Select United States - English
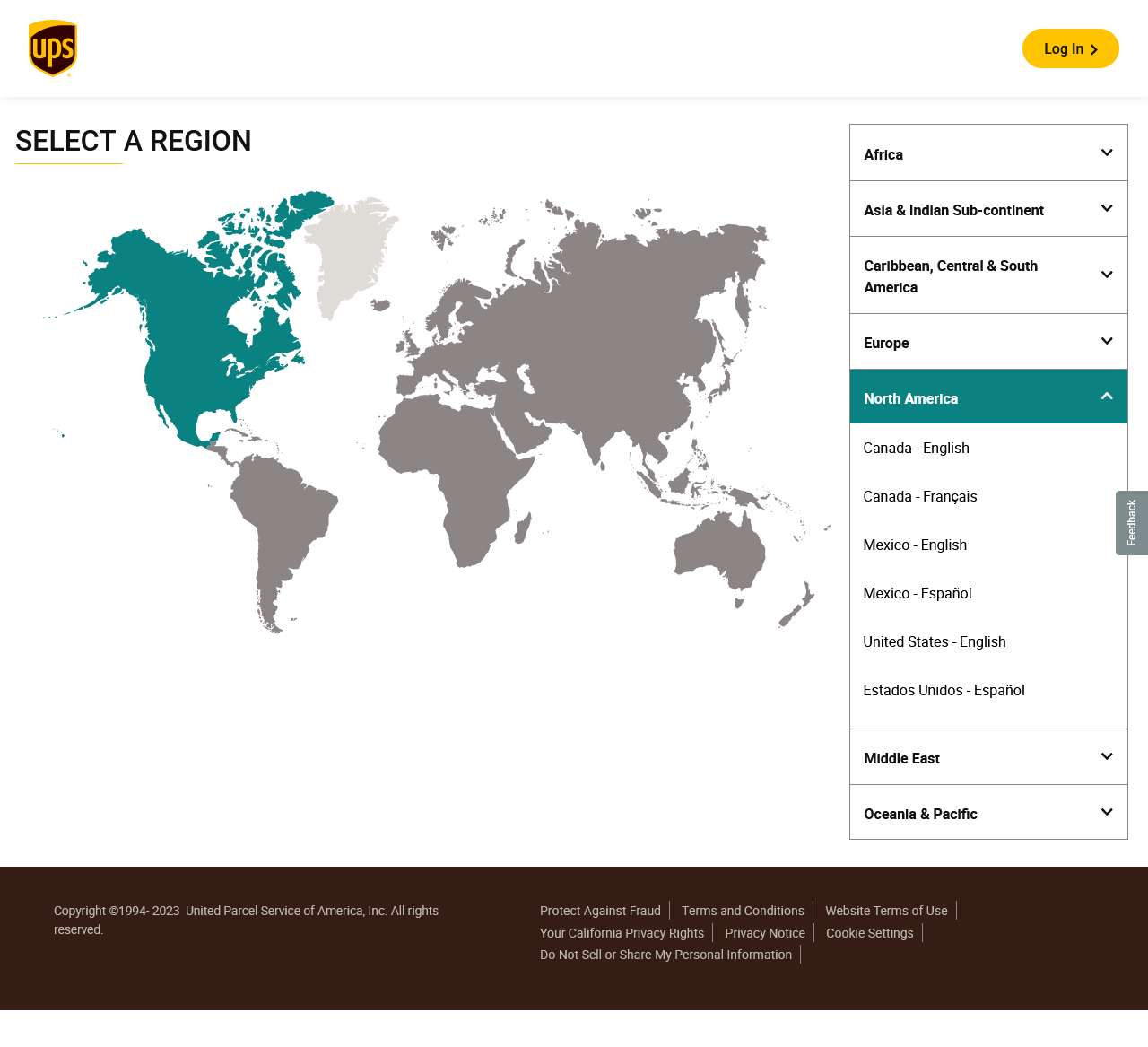The width and height of the screenshot is (1148, 1047). click(x=934, y=641)
